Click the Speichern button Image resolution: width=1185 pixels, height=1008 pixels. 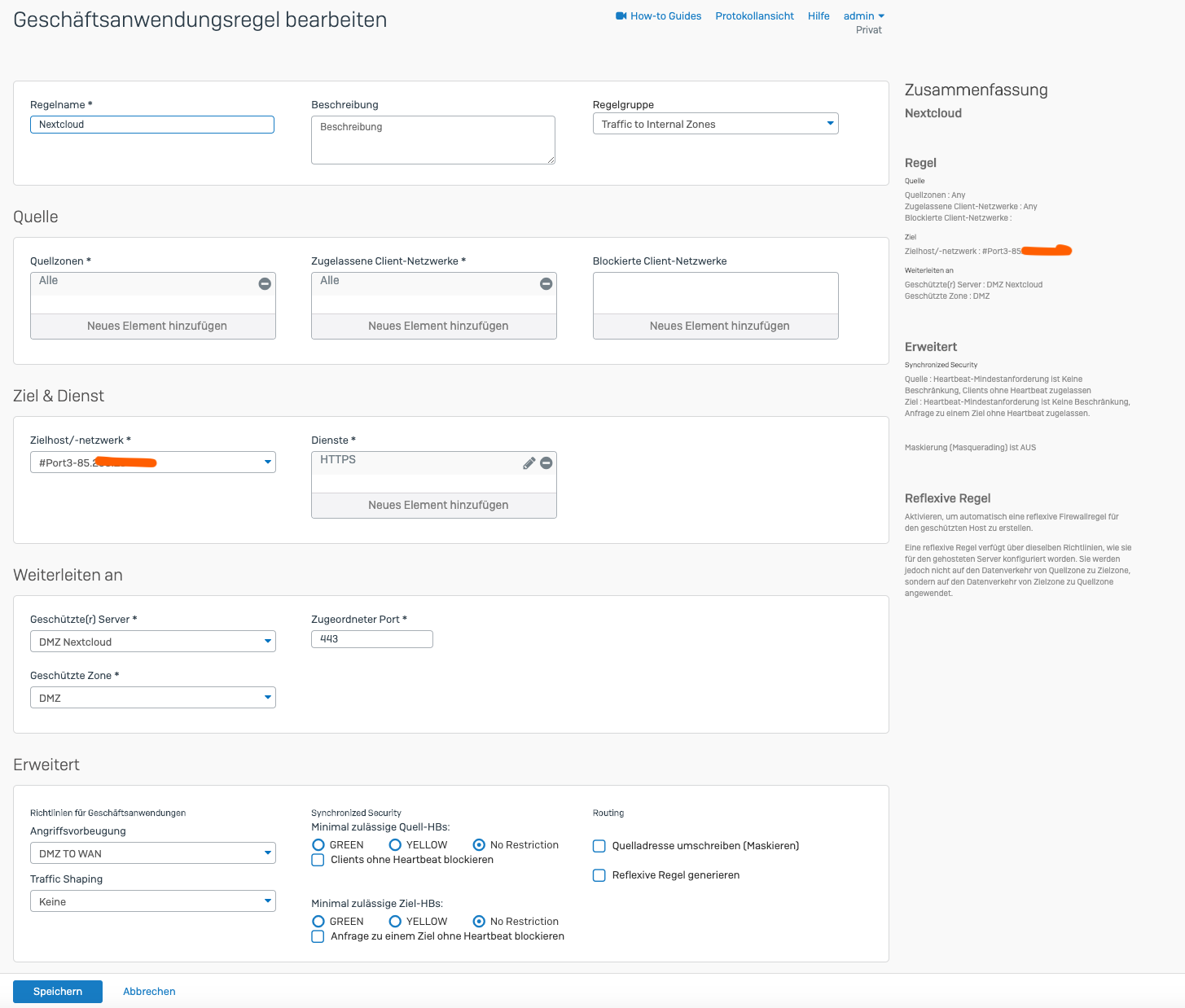pyautogui.click(x=58, y=991)
